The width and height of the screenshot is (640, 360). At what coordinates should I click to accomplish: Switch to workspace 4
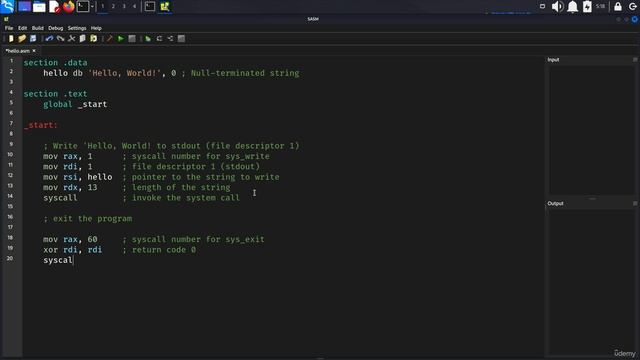coord(134,6)
